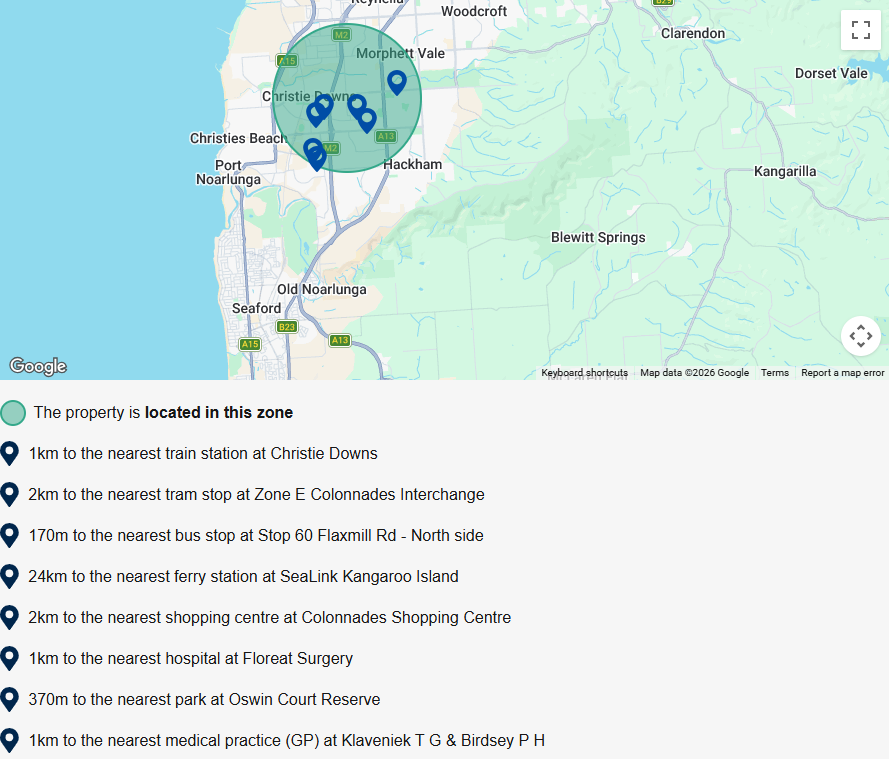This screenshot has width=889, height=759.
Task: Click the map camera controls button
Action: [x=860, y=336]
